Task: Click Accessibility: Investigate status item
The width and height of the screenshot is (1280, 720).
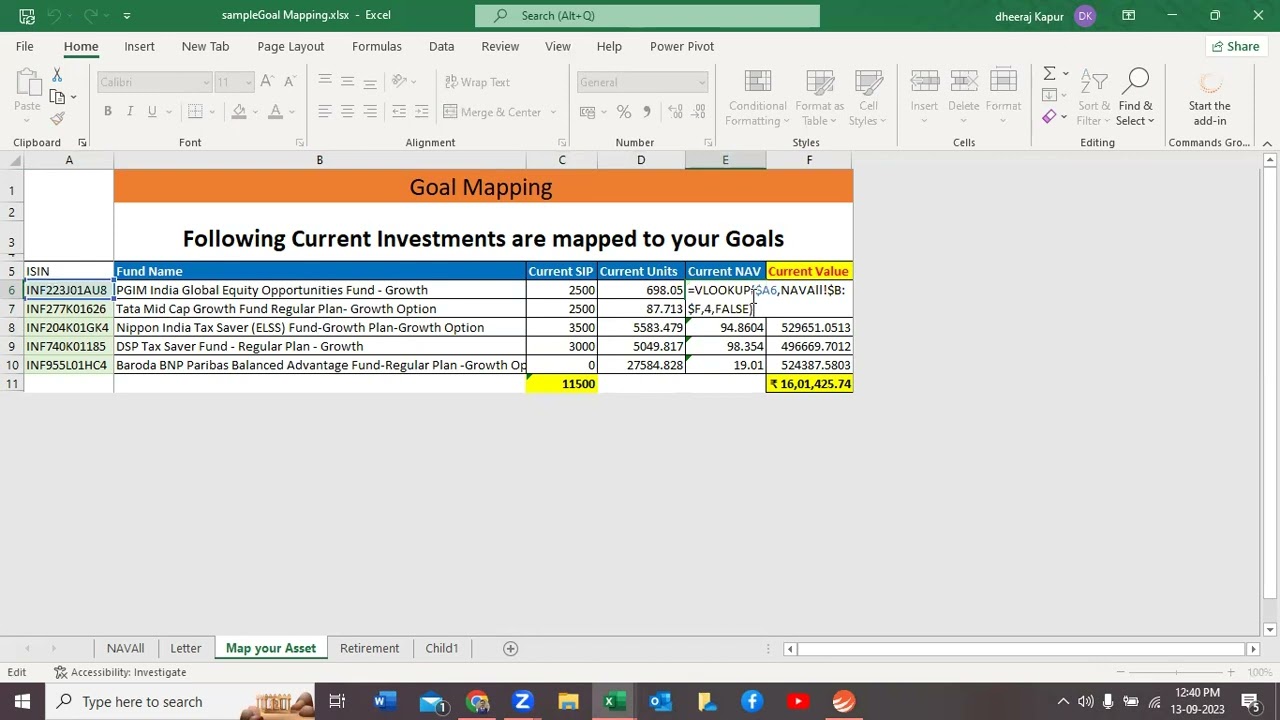Action: click(120, 672)
